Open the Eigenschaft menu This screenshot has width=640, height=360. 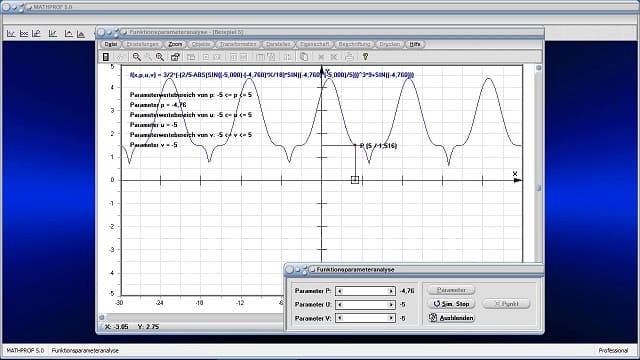pyautogui.click(x=314, y=44)
